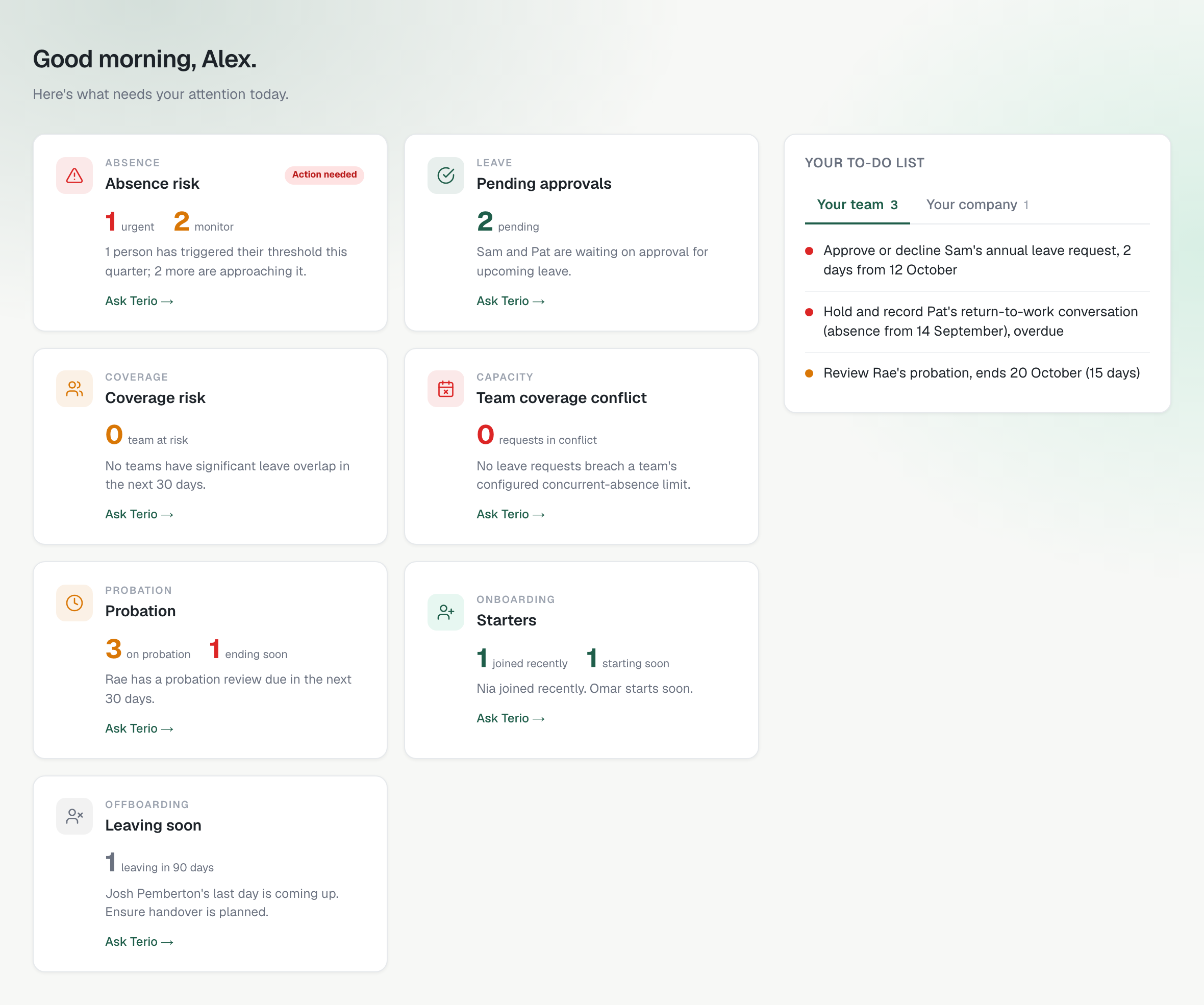The image size is (1204, 1005).
Task: Click the Coverage risk card title
Action: point(155,398)
